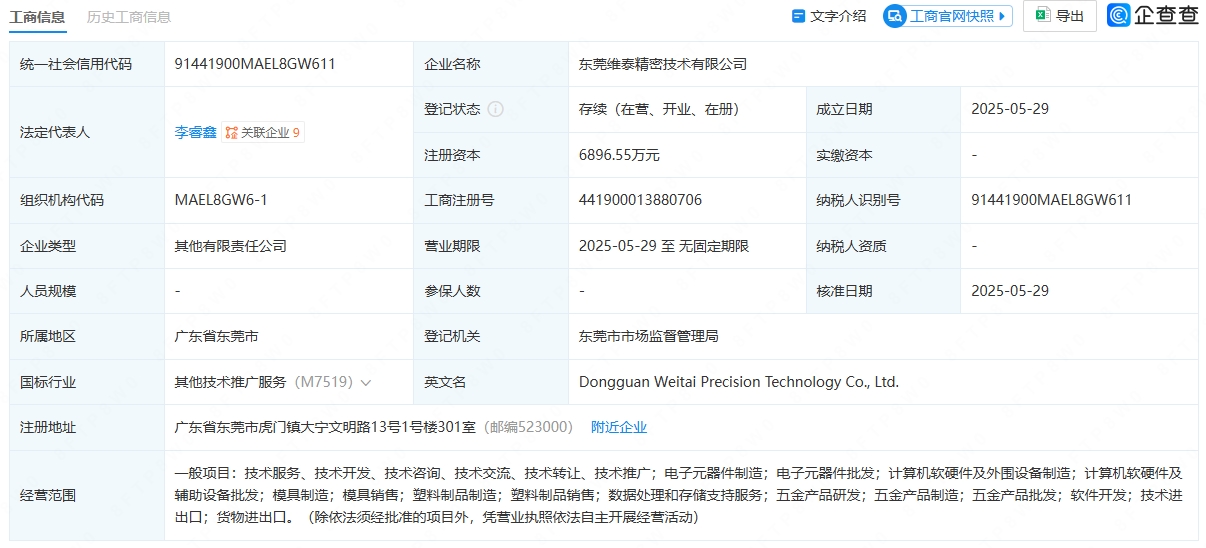Expand the 其他技术推广服务 industry chevron
This screenshot has height=548, width=1206.
click(x=366, y=382)
